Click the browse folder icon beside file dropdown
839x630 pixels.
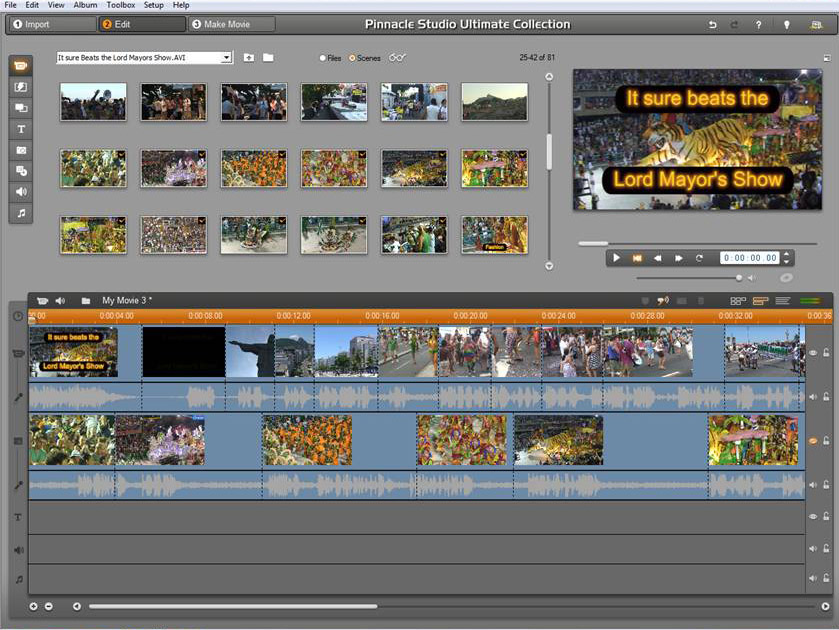click(268, 58)
